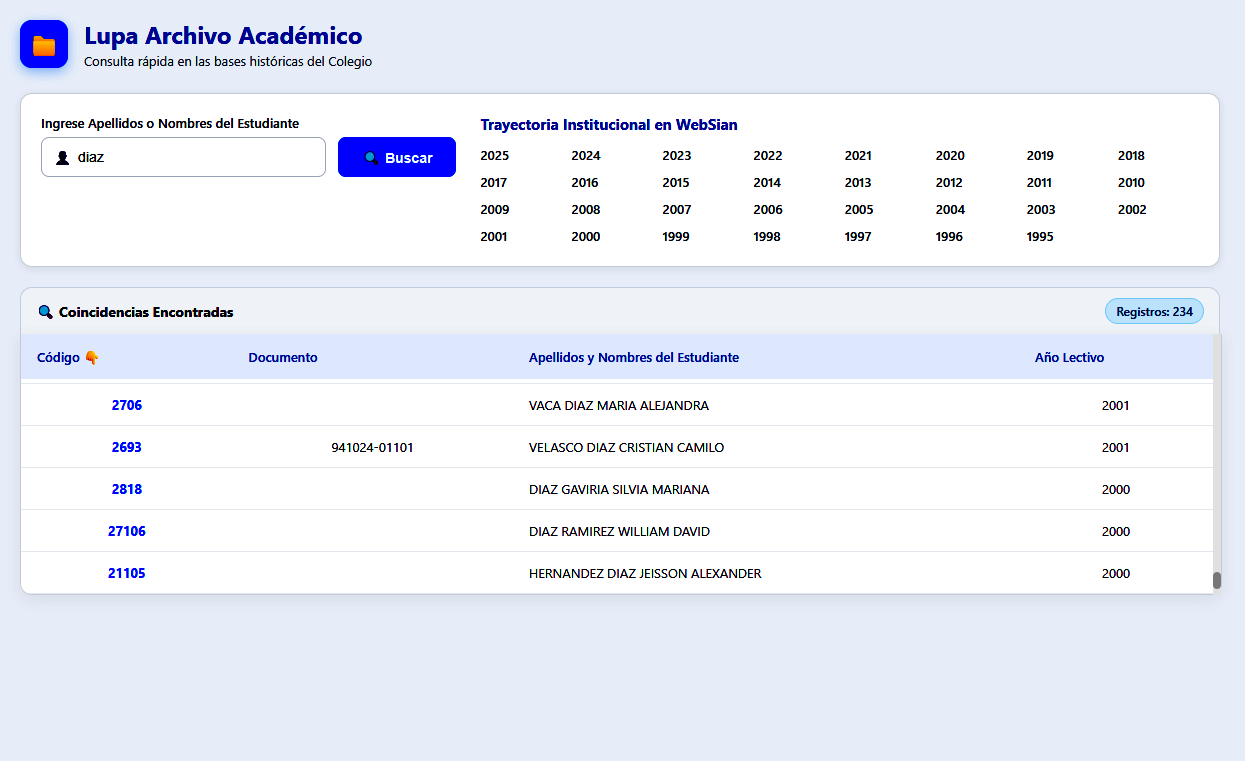1245x761 pixels.
Task: Open year 2025 in Trayectoria Institucional
Action: (494, 156)
